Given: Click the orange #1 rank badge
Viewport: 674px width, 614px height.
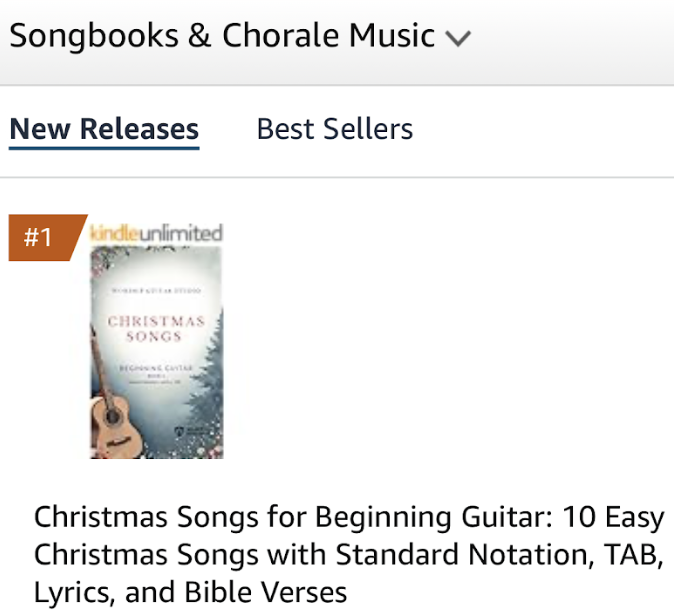Looking at the screenshot, I should click(x=40, y=238).
